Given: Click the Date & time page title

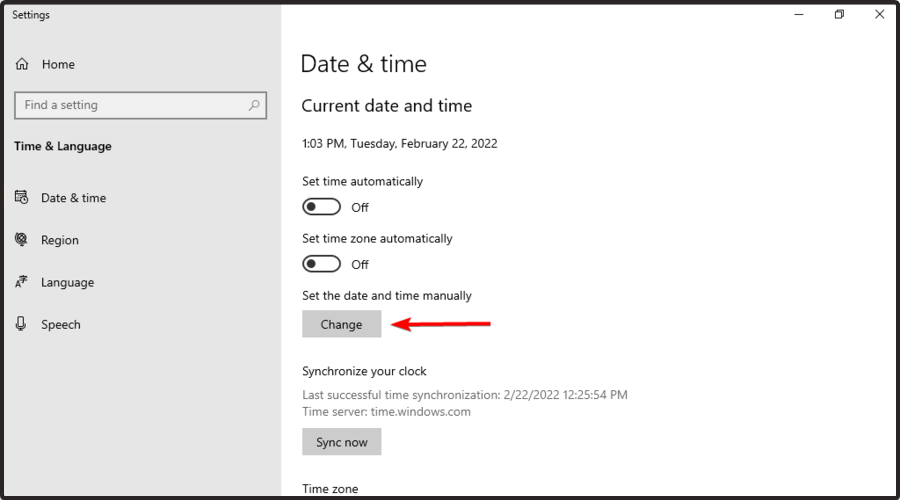Looking at the screenshot, I should click(363, 64).
